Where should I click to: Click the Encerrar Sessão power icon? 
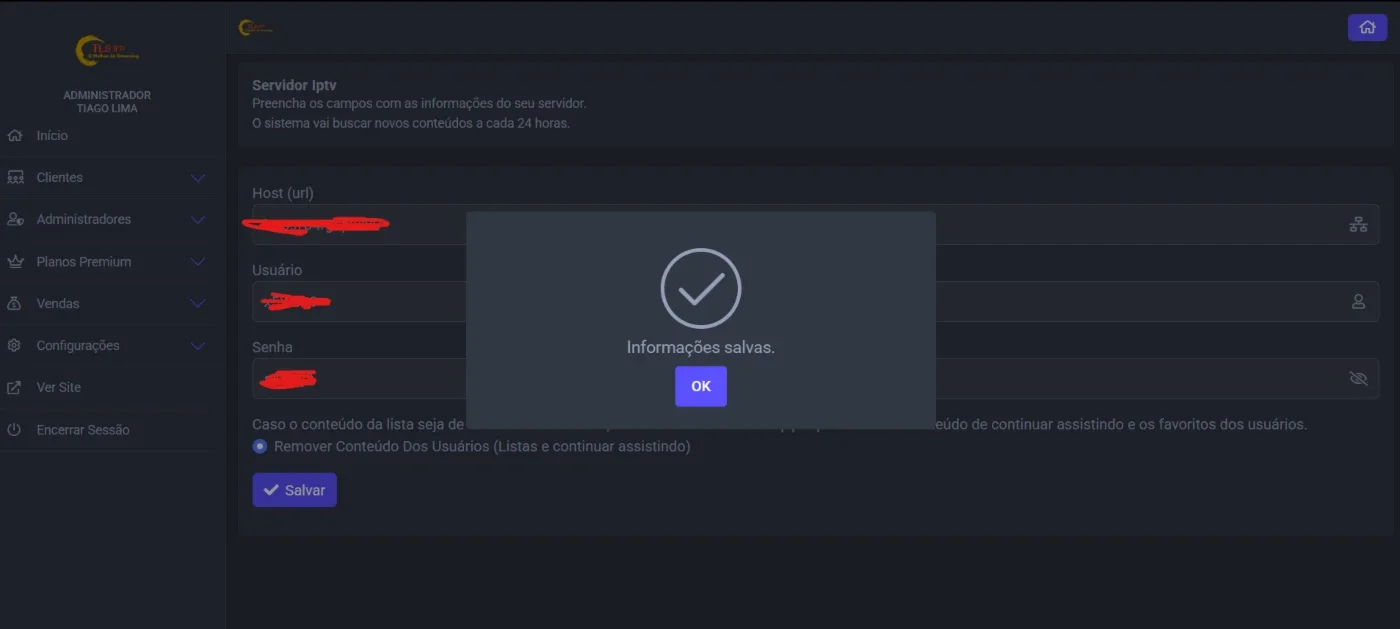[x=14, y=429]
